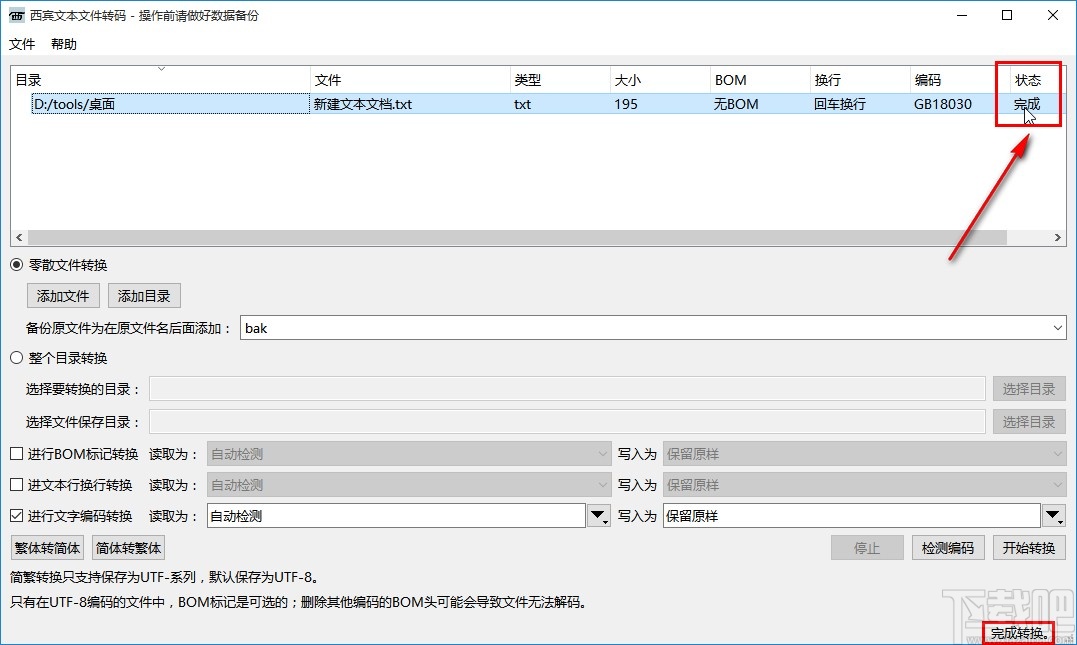Open the 文件 menu
Image resolution: width=1077 pixels, height=645 pixels.
pyautogui.click(x=21, y=44)
